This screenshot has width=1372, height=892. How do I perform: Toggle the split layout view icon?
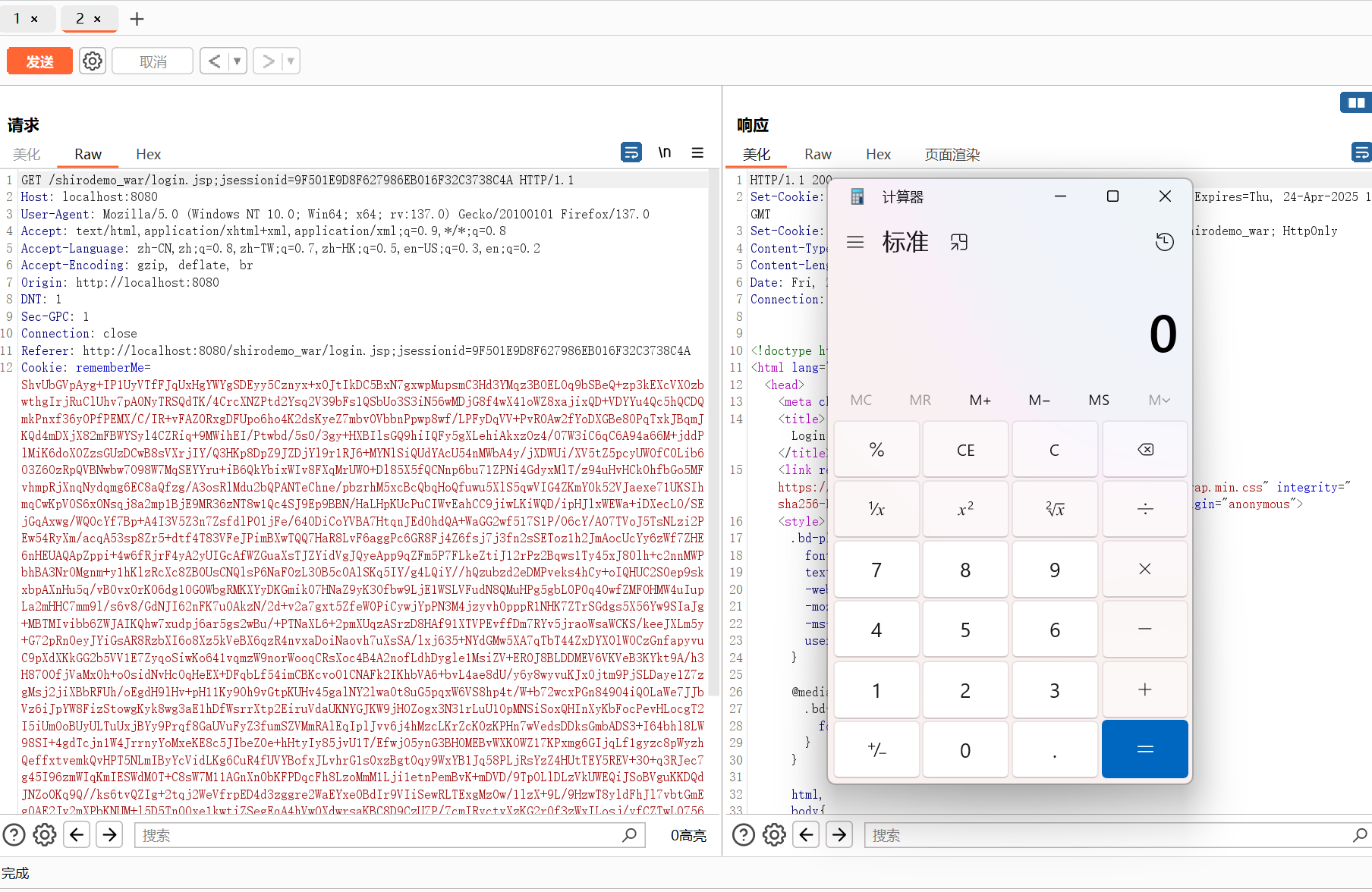tap(1355, 102)
